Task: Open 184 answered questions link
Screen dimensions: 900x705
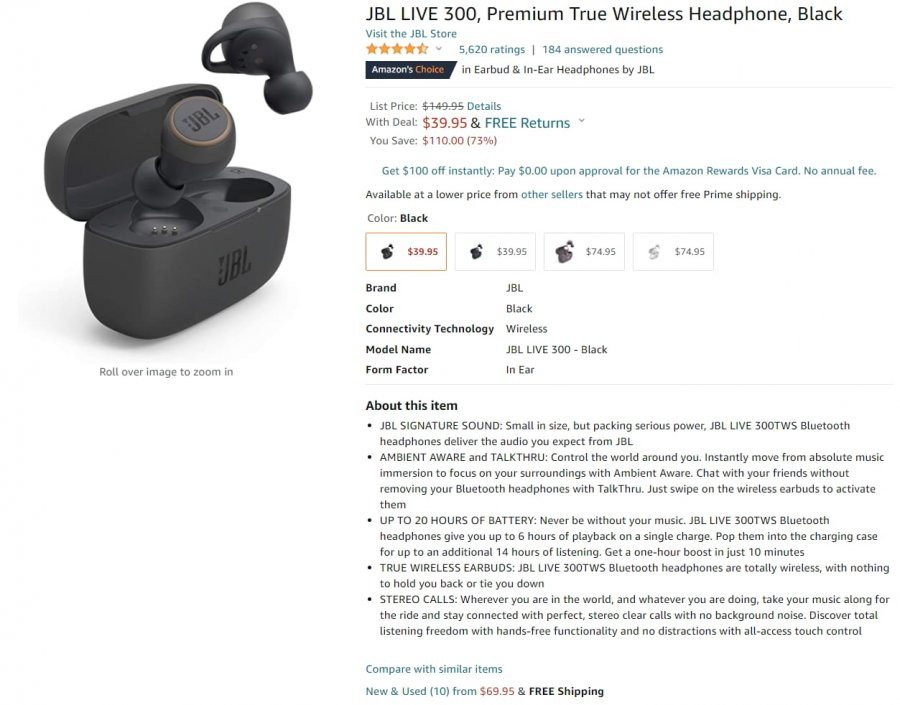Action: point(603,50)
